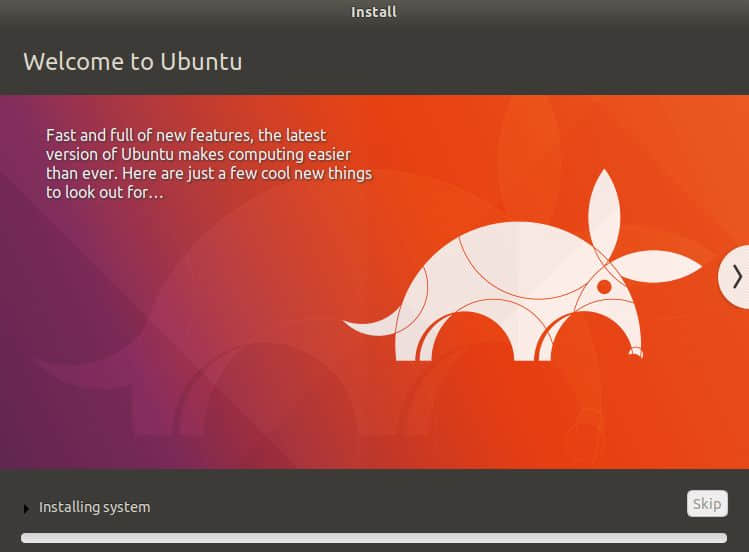749x552 pixels.
Task: Click the aardvark's orange eye
Action: point(604,287)
